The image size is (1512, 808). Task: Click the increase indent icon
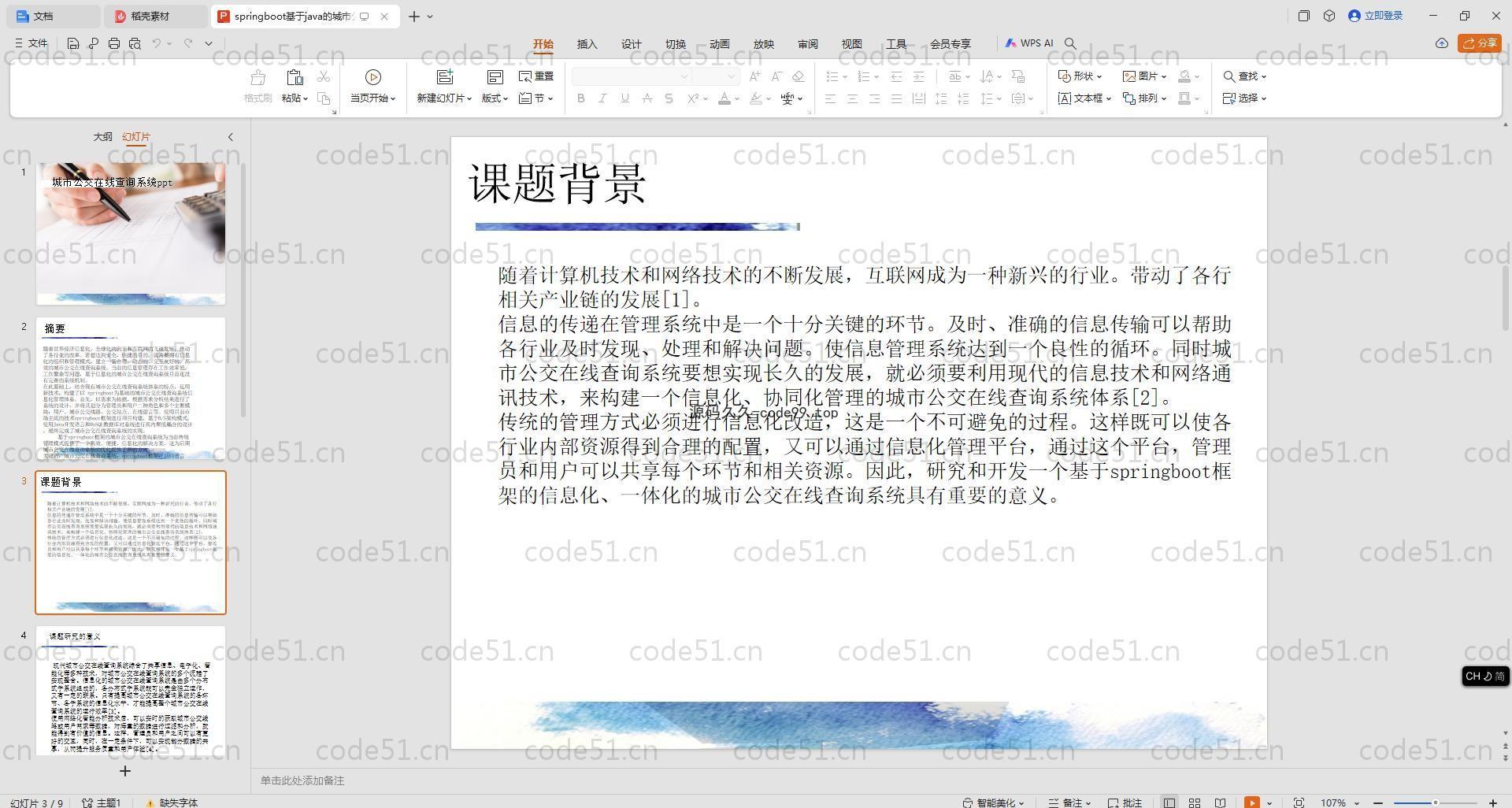click(x=918, y=76)
